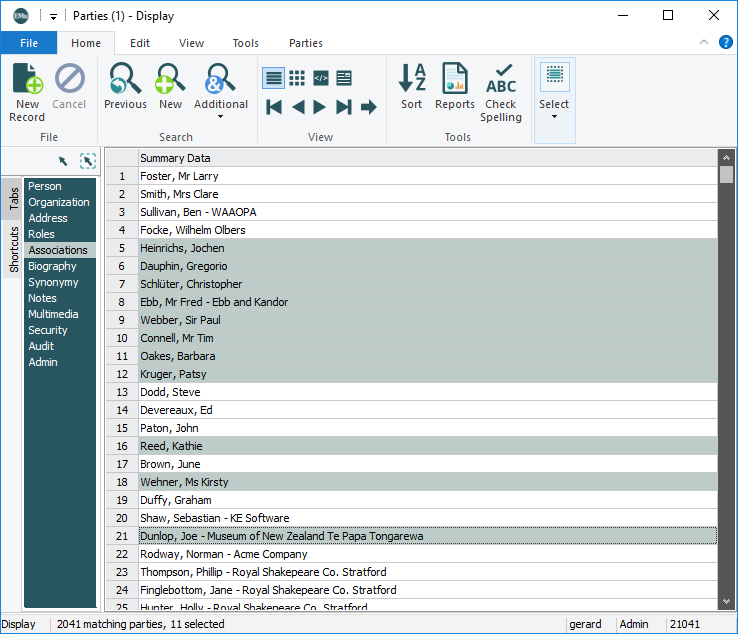This screenshot has height=634, width=738.
Task: Switch to contact sheet grid view
Action: click(x=297, y=77)
